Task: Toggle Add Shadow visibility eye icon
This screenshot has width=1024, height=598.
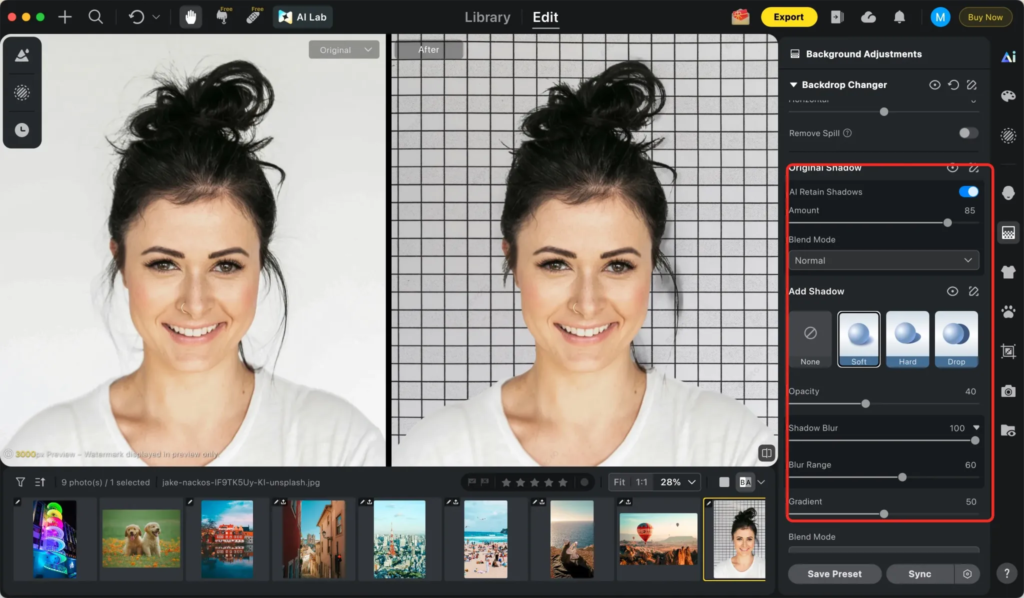Action: (952, 291)
